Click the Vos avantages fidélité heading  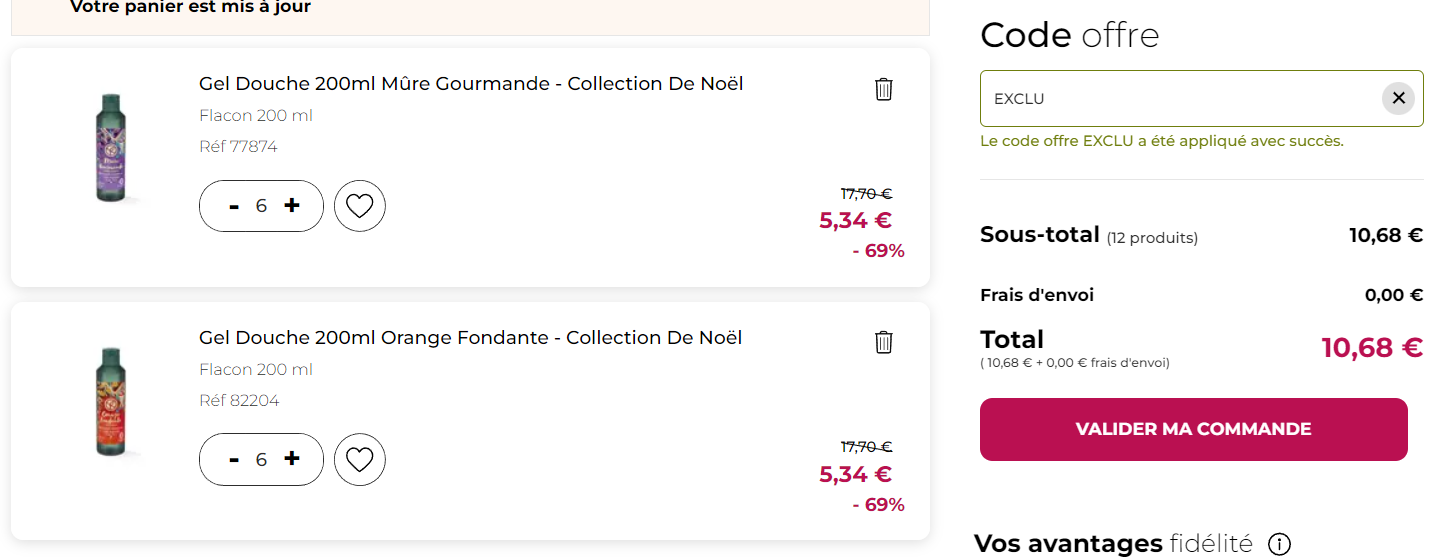coord(1113,544)
